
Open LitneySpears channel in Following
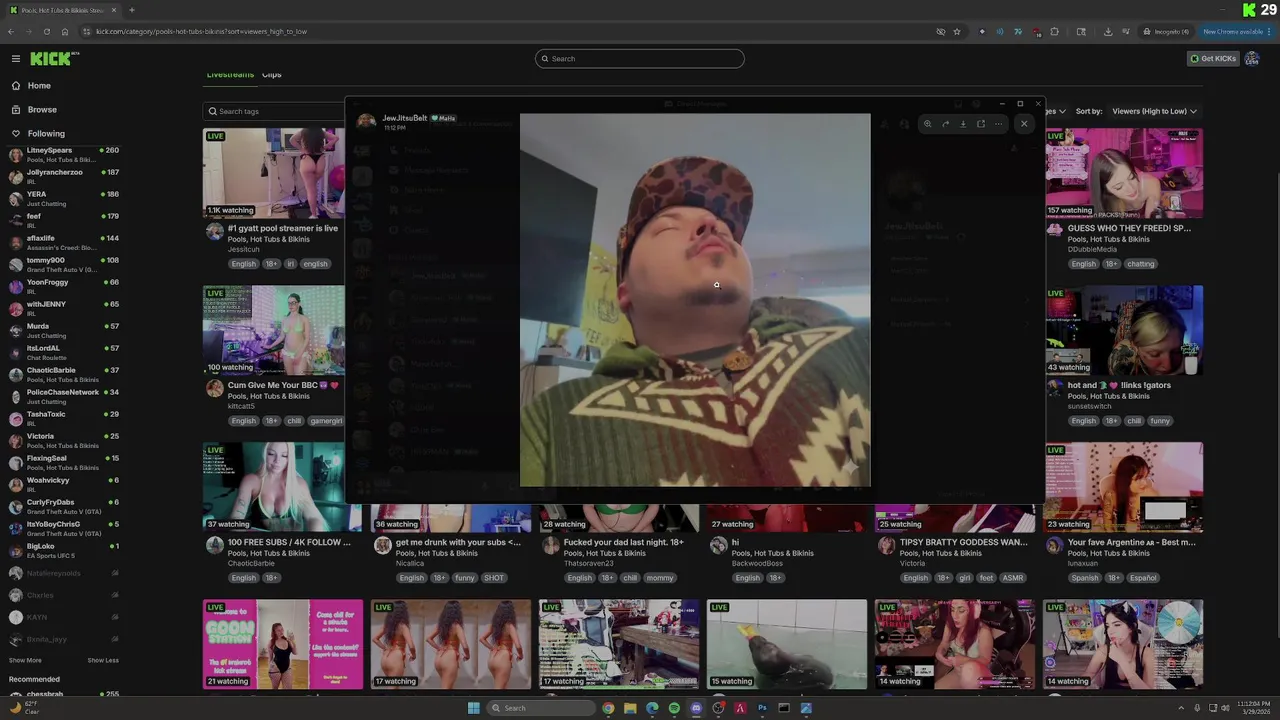[64, 155]
